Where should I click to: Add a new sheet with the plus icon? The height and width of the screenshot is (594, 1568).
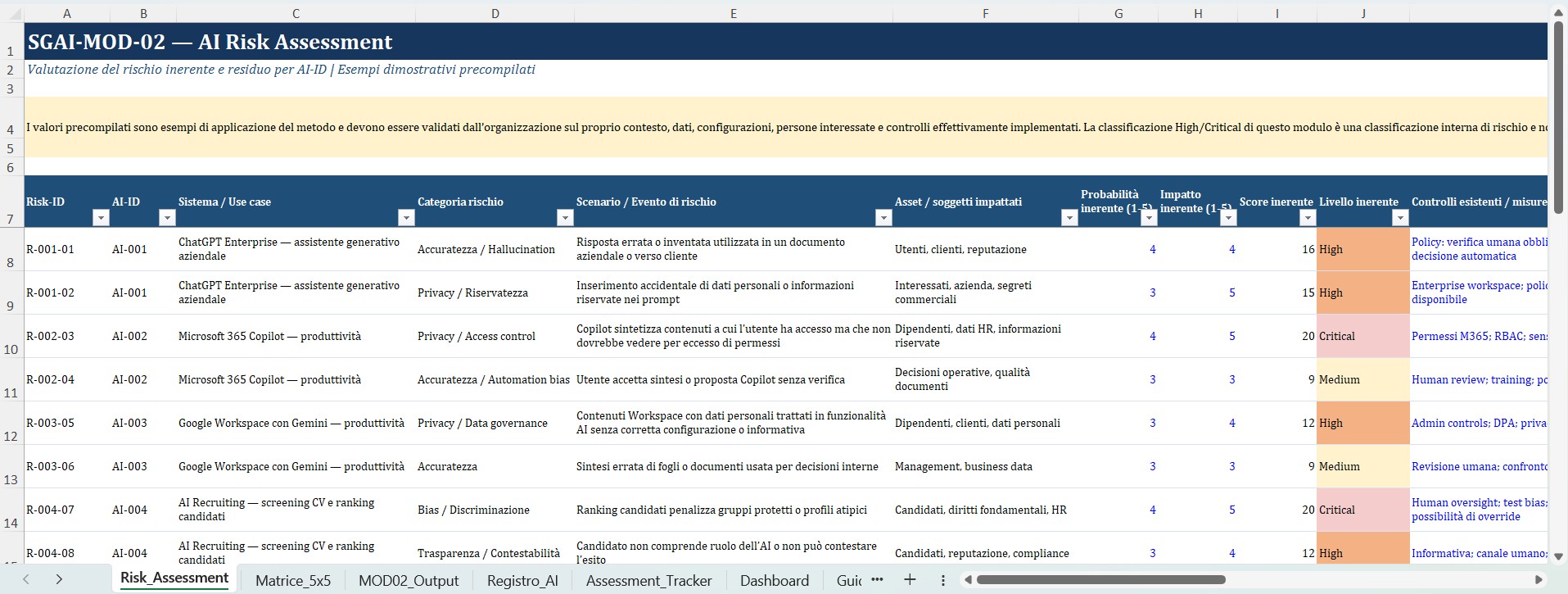[910, 579]
